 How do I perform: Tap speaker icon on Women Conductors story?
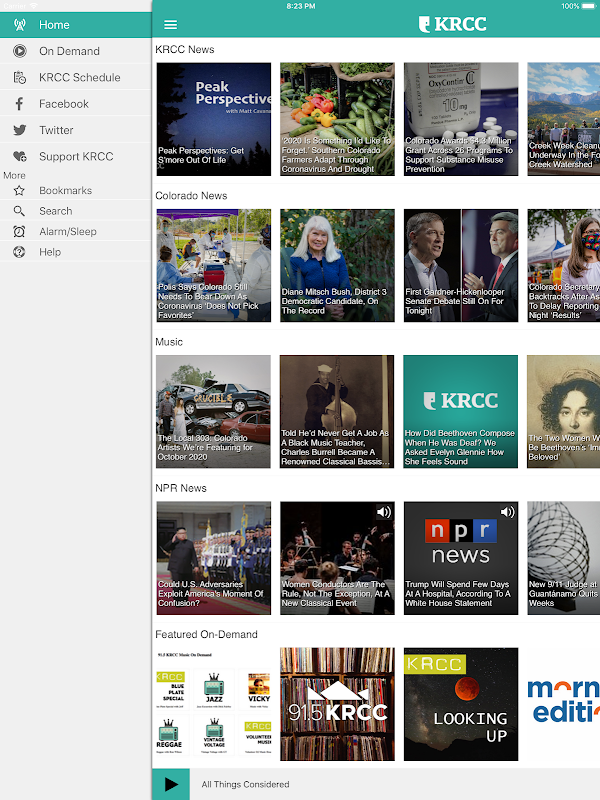pos(384,512)
